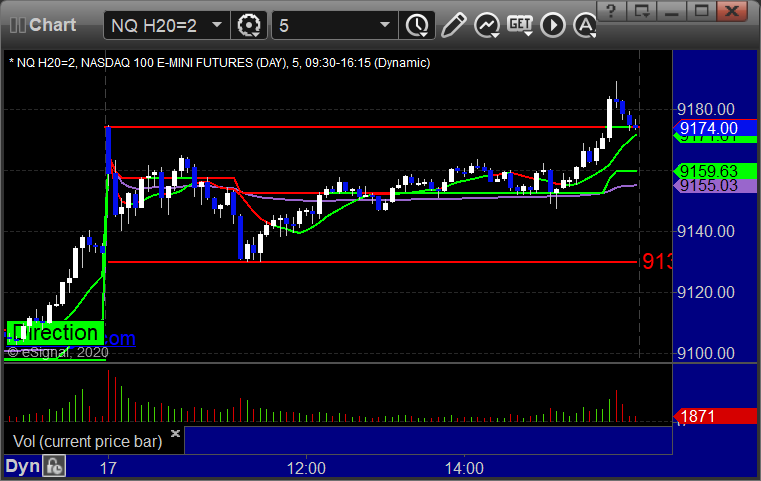Expand the NQ H20=2 symbol dropdown arrow

click(x=217, y=25)
